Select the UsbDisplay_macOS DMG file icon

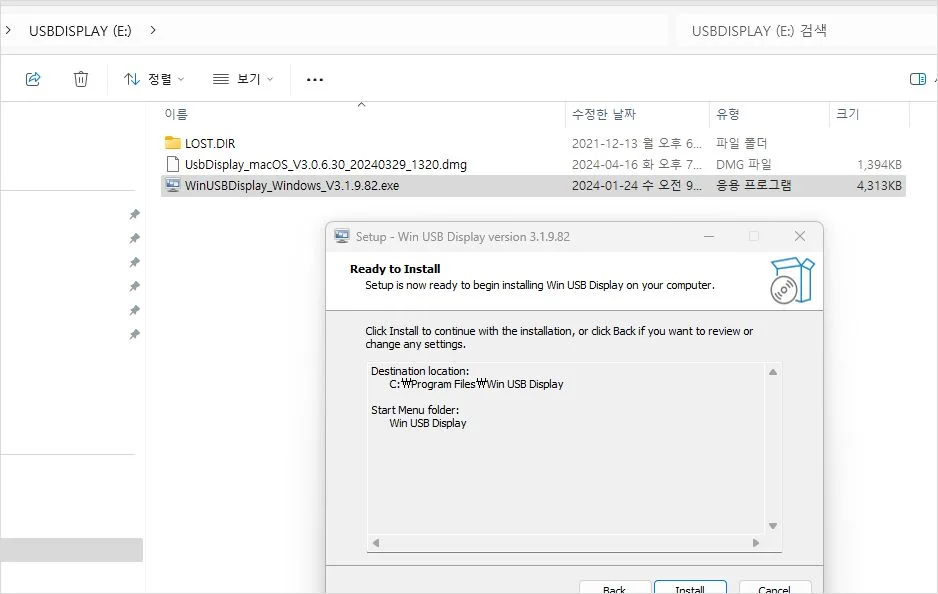(172, 164)
